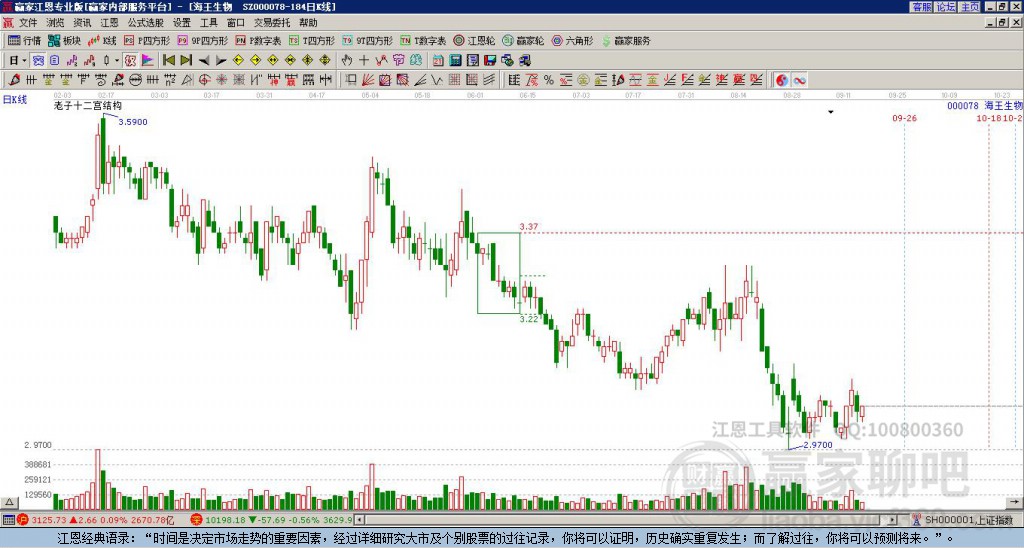Open the 资讯 menu
The image size is (1024, 548).
[x=82, y=23]
